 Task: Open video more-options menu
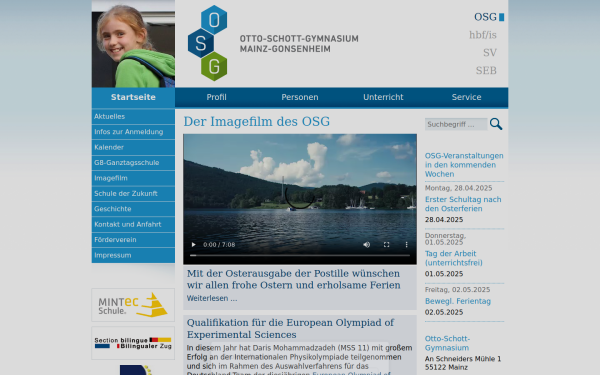406,245
